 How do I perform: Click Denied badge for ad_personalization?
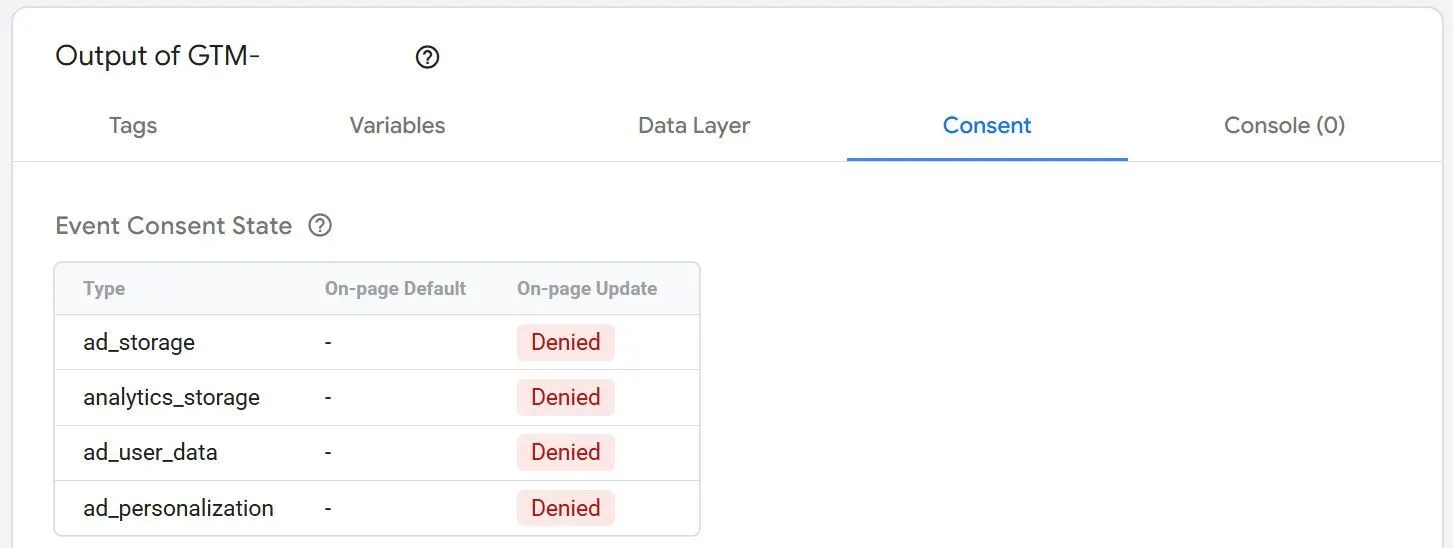(x=565, y=508)
